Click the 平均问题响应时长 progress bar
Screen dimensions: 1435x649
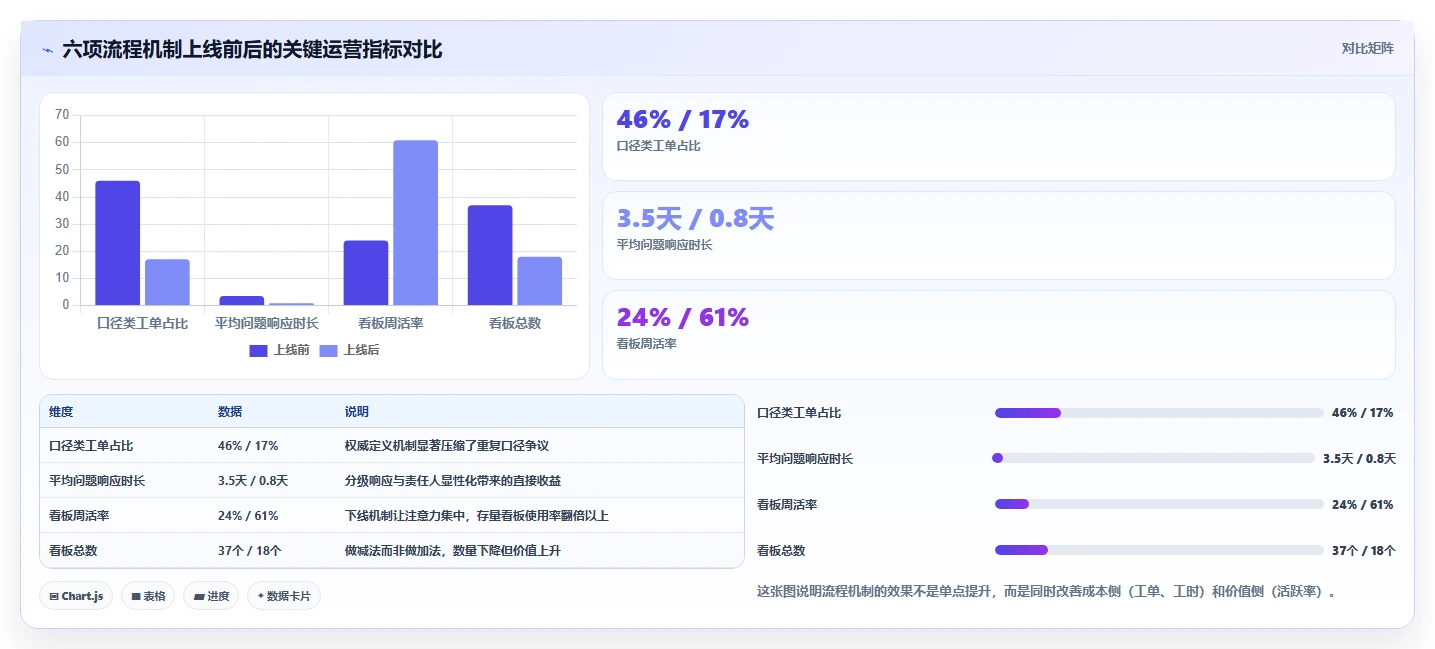[x=1154, y=458]
